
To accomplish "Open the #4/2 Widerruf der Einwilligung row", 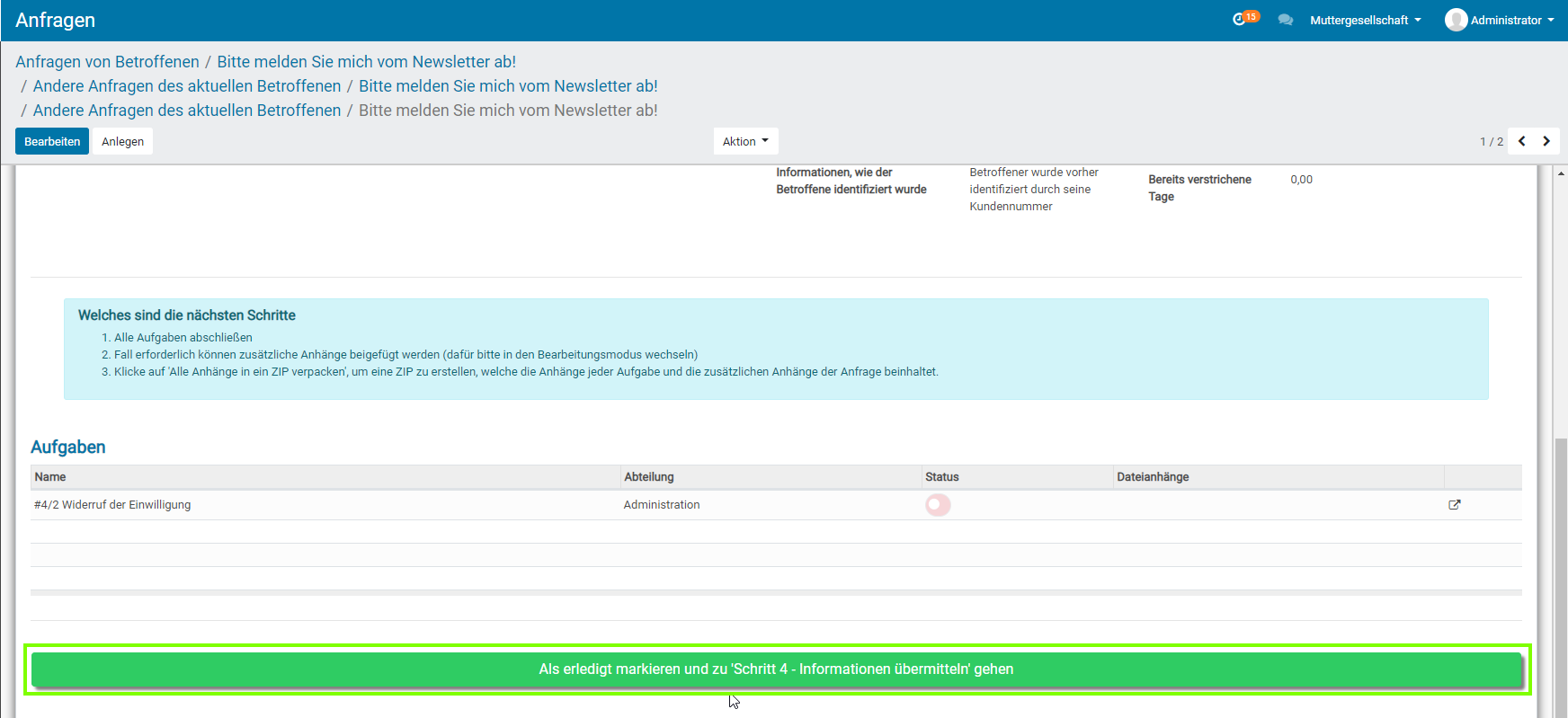I will pyautogui.click(x=112, y=505).
